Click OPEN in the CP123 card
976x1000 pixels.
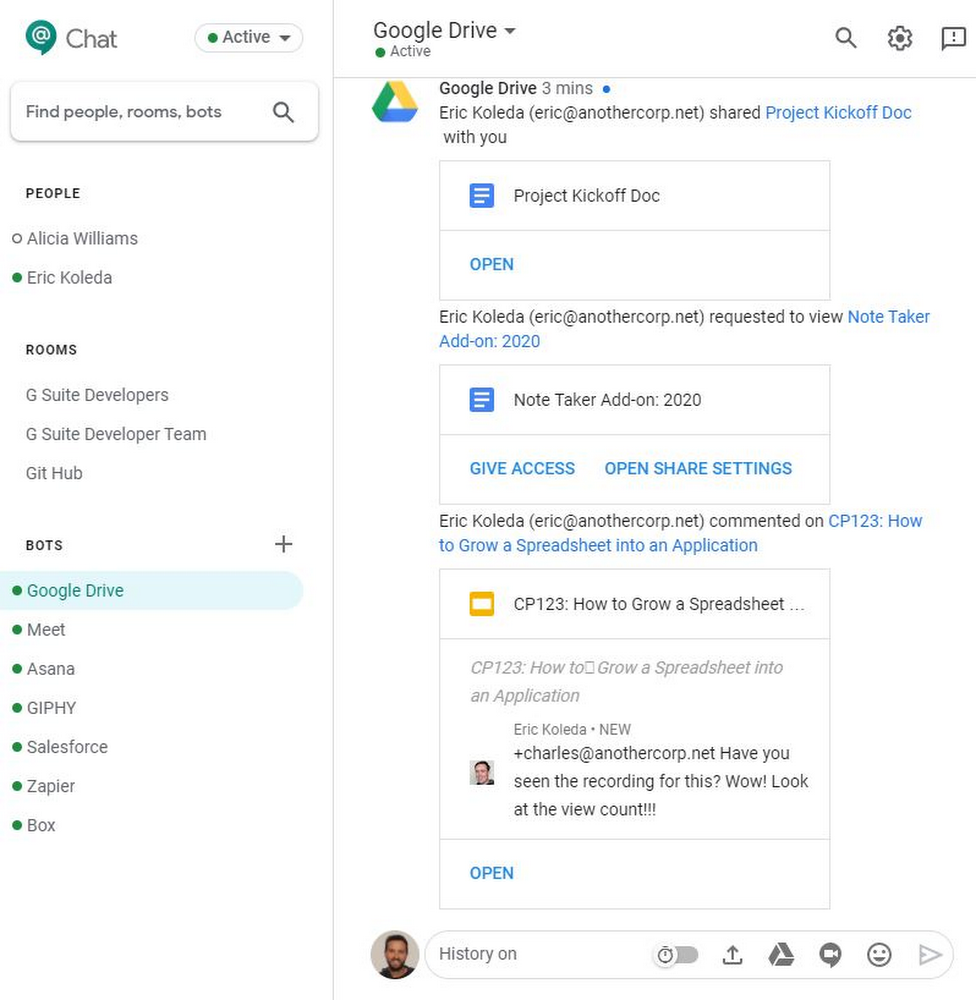pyautogui.click(x=491, y=872)
